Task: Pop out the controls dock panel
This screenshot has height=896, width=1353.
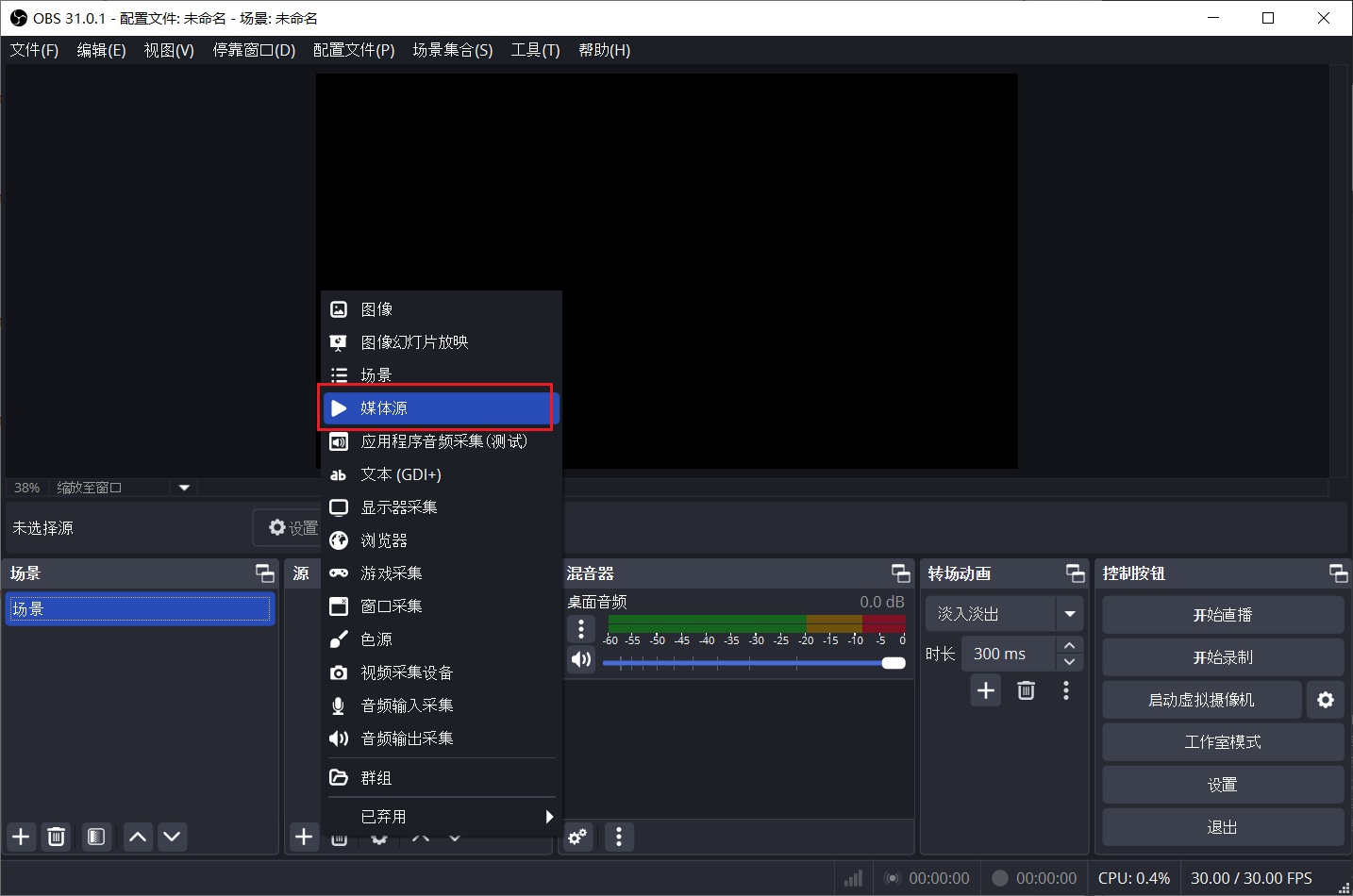Action: pyautogui.click(x=1338, y=573)
